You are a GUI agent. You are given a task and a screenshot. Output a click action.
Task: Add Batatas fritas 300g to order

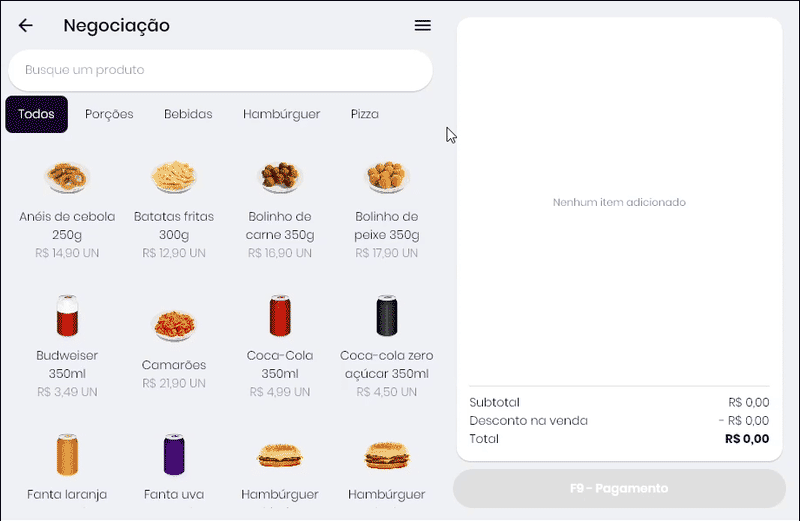coord(175,177)
